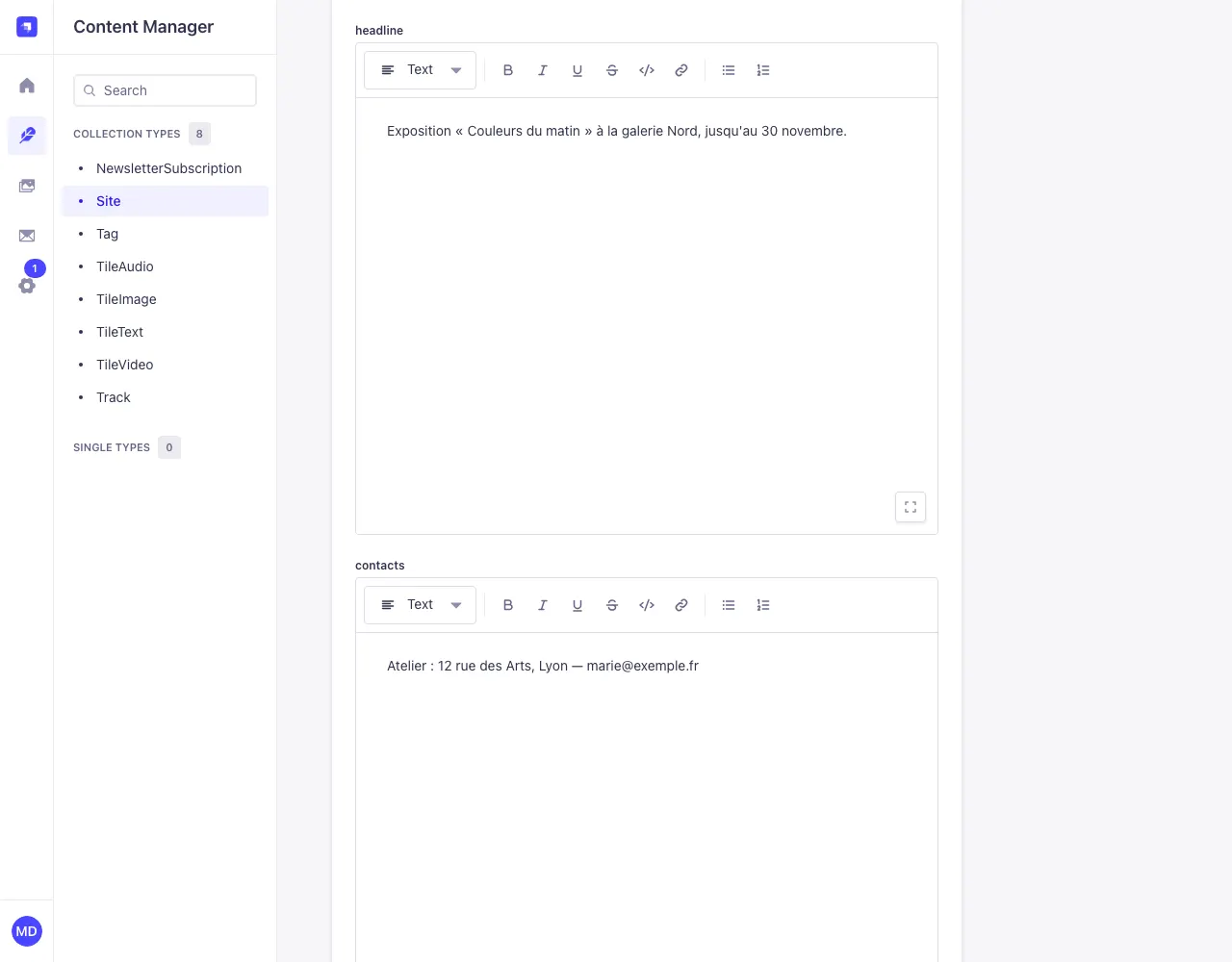The image size is (1232, 962).
Task: Open the Content Manager feather icon
Action: (x=27, y=136)
